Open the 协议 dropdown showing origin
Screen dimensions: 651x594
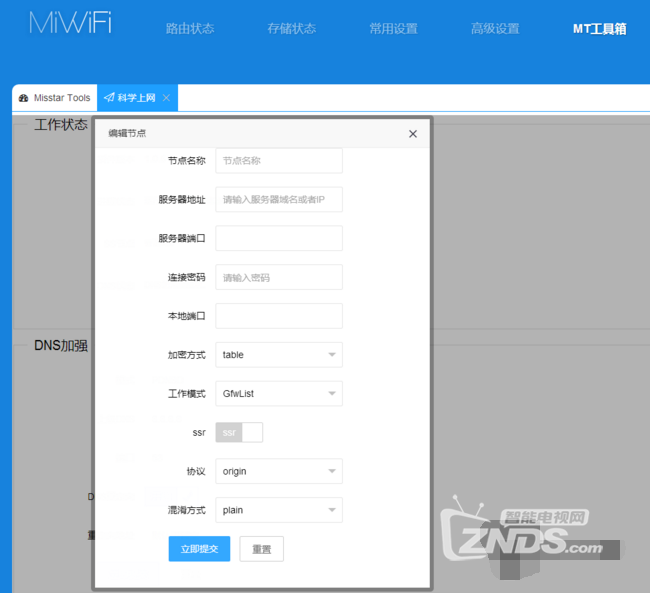(279, 471)
